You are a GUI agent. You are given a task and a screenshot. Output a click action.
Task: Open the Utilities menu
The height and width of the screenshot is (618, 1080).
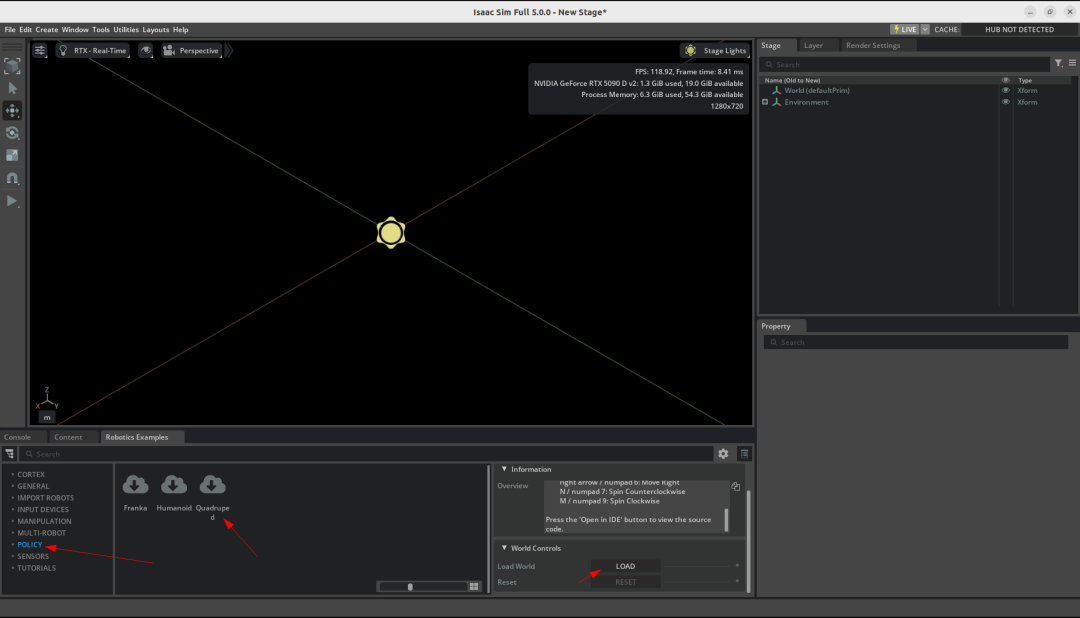click(126, 30)
